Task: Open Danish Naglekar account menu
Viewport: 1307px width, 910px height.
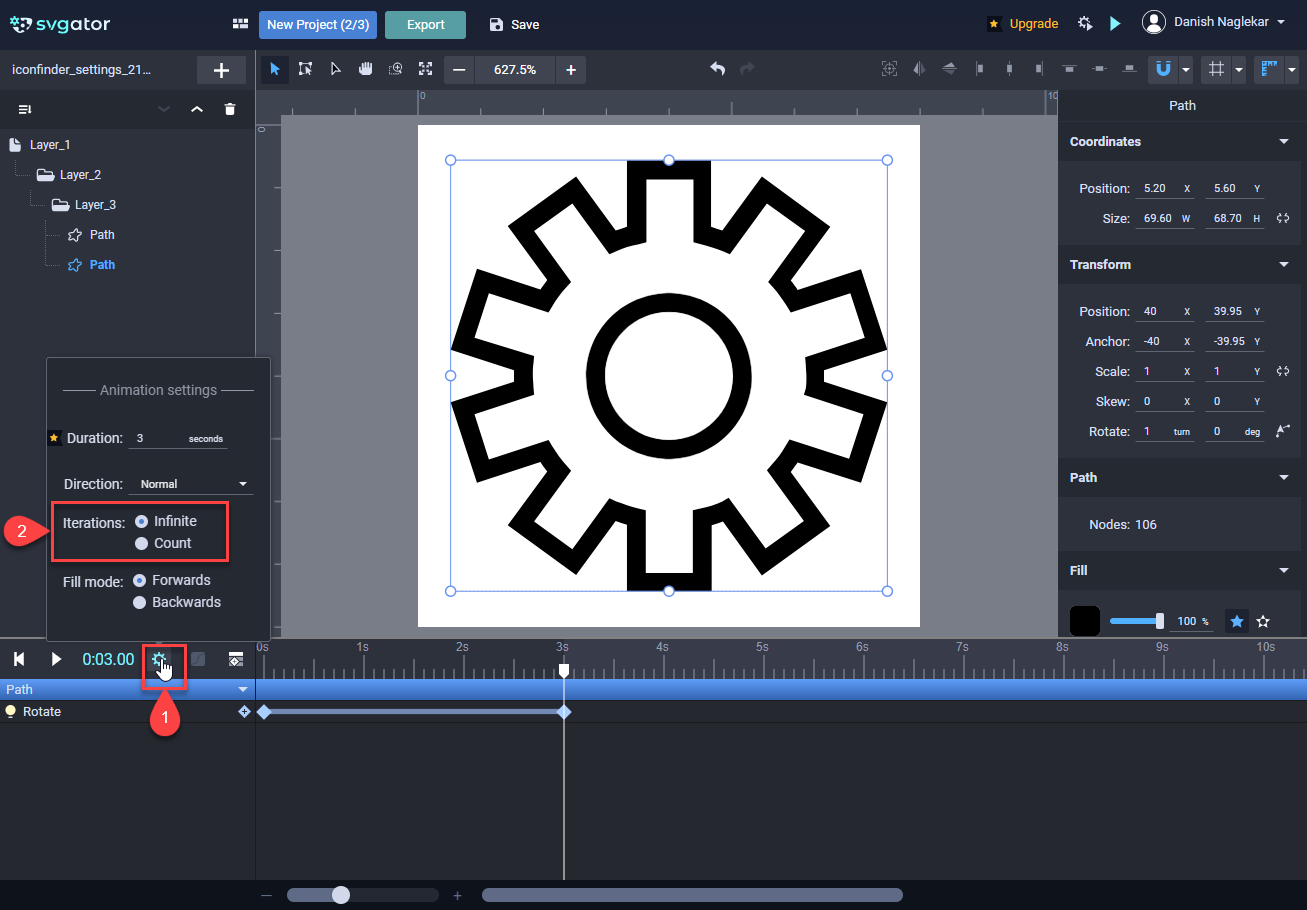Action: click(1213, 24)
